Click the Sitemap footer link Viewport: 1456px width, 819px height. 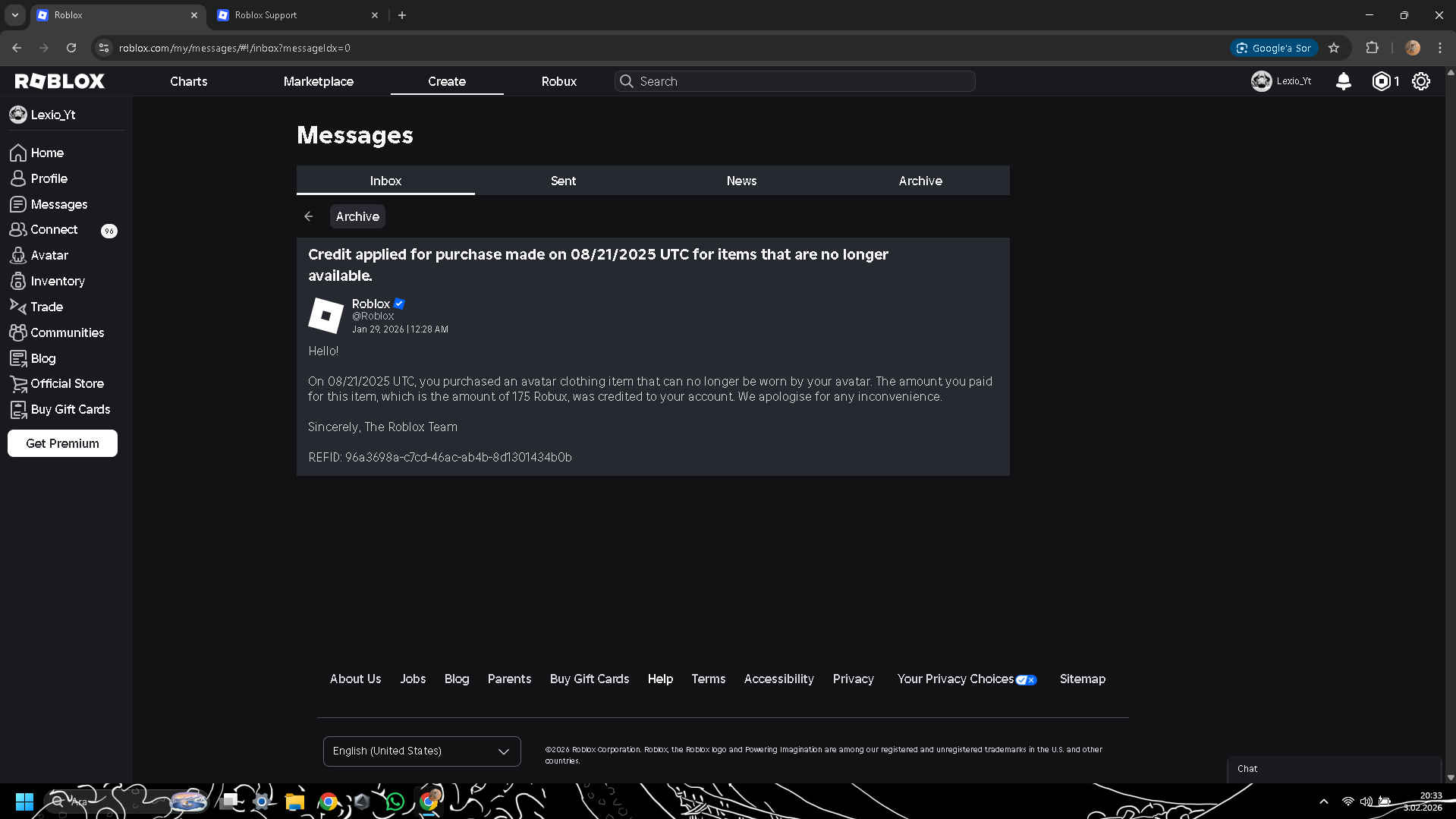point(1083,679)
